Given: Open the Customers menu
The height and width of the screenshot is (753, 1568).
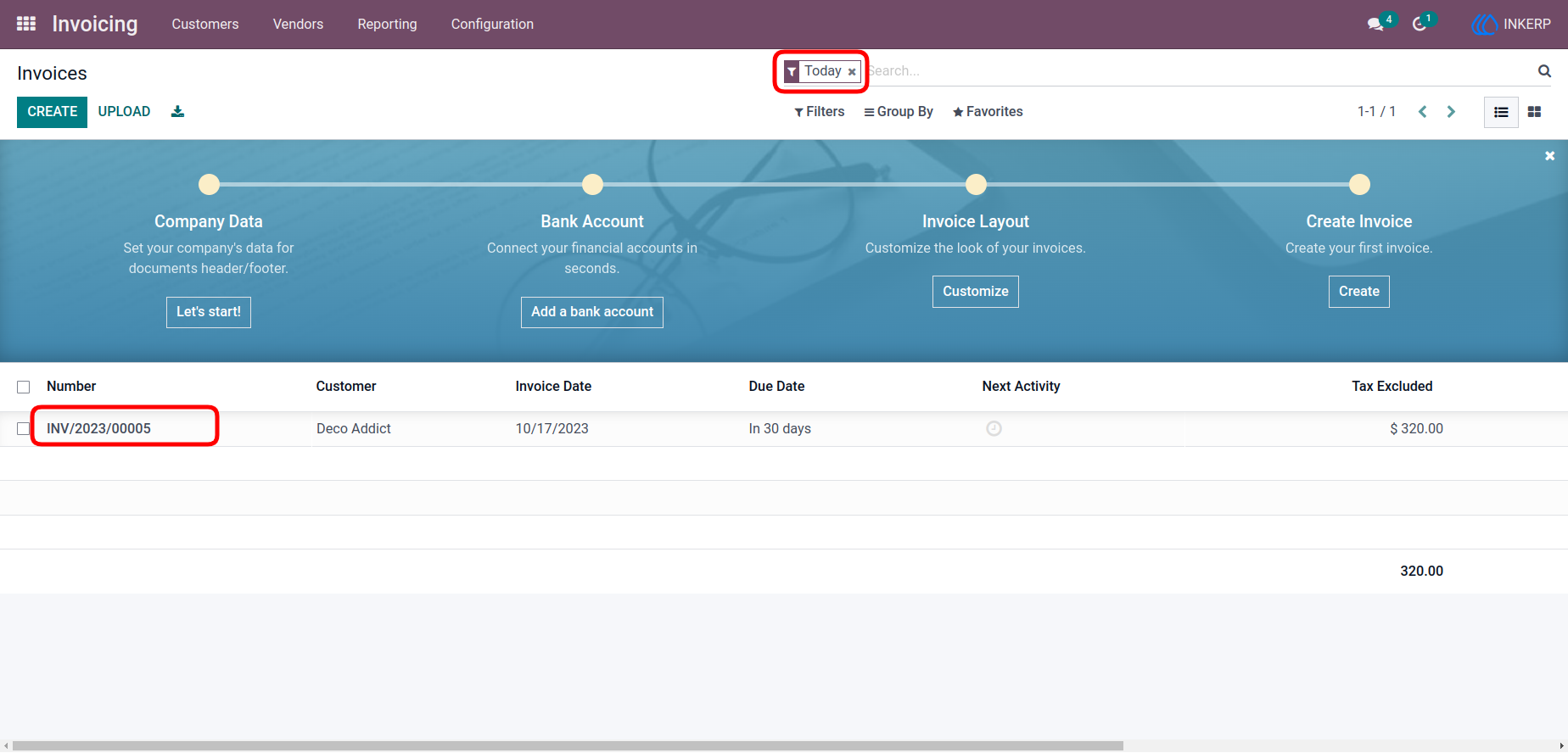Looking at the screenshot, I should tap(205, 25).
